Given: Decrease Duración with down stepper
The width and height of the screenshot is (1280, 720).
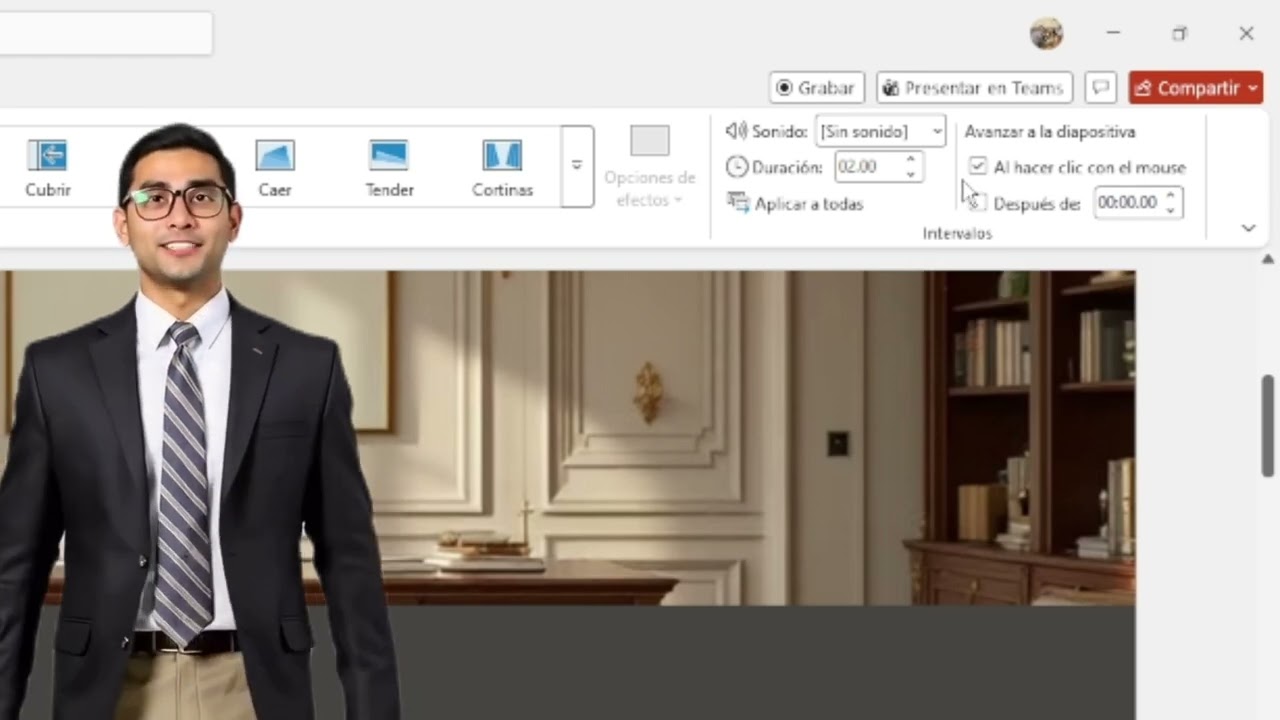Looking at the screenshot, I should (910, 175).
